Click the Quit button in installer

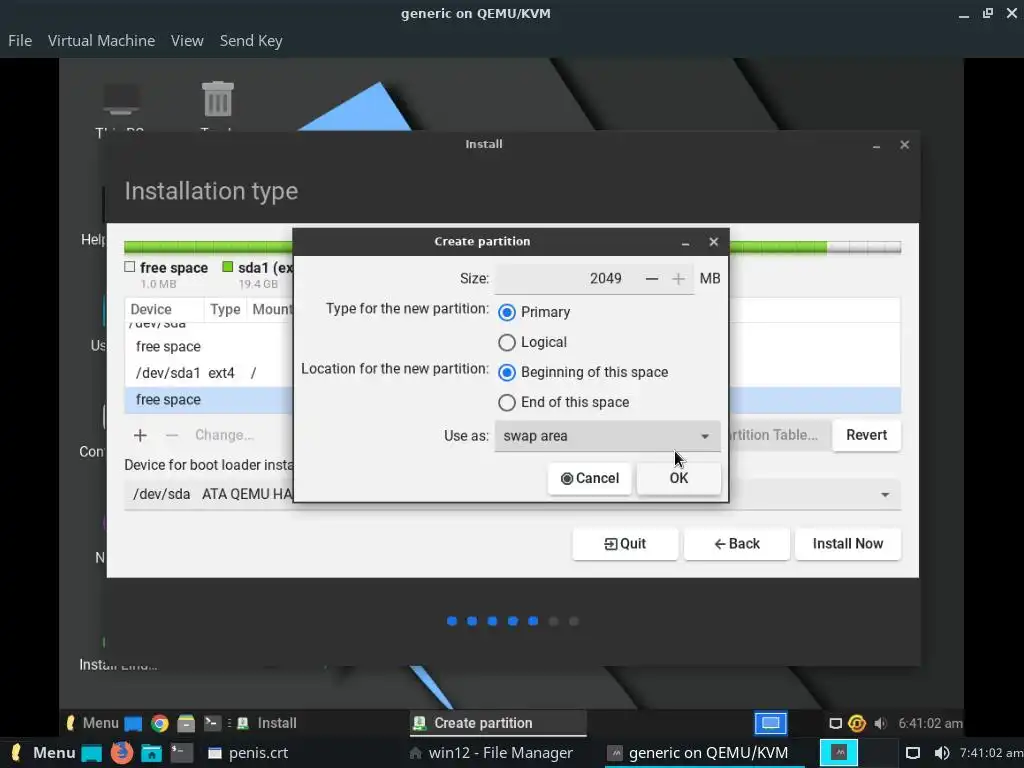coord(625,544)
